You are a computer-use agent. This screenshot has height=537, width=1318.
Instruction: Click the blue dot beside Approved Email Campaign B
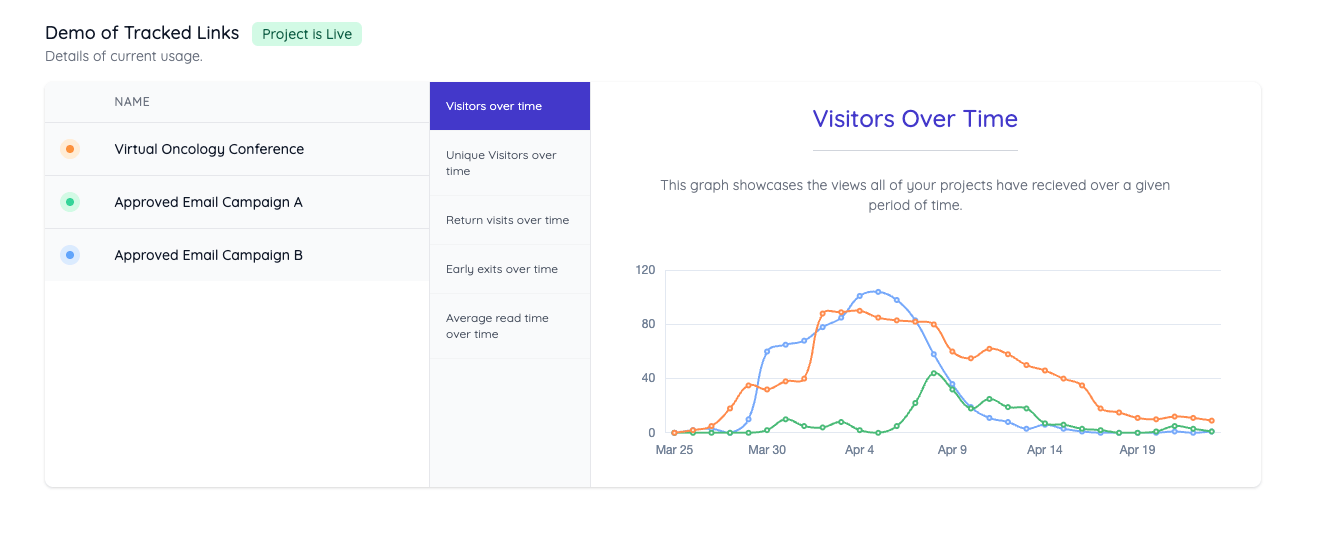click(69, 255)
